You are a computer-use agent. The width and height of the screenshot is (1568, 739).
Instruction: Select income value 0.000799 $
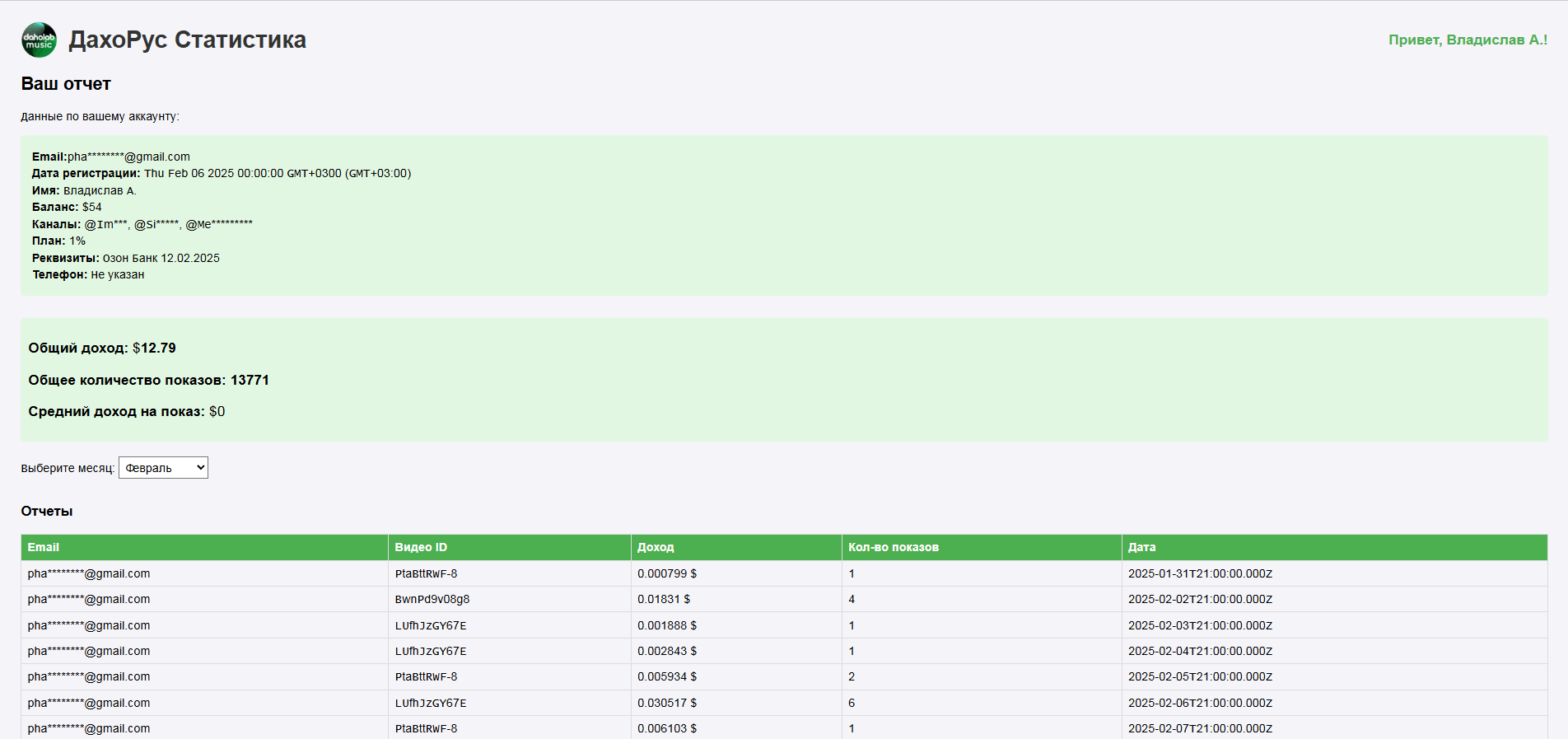(667, 573)
